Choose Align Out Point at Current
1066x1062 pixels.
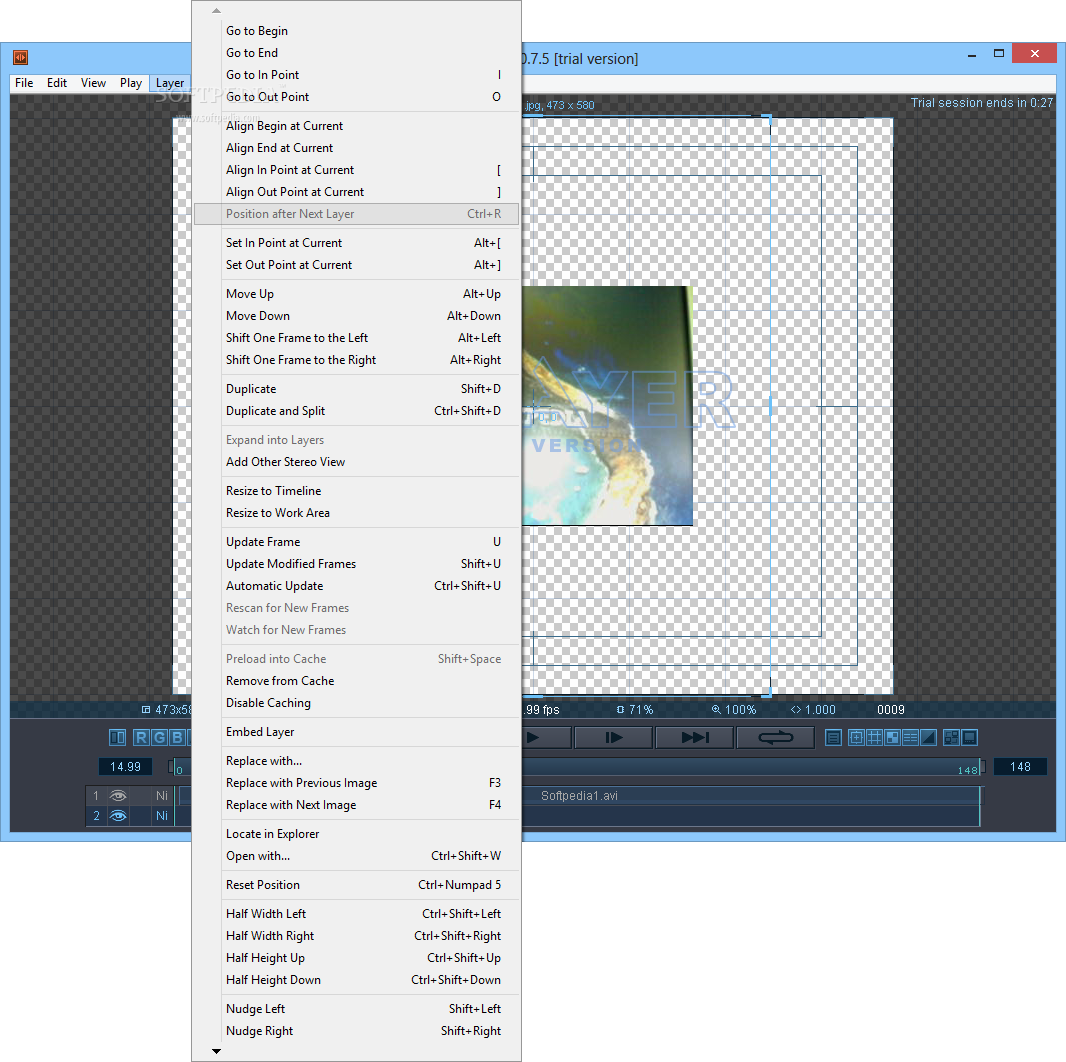(356, 192)
